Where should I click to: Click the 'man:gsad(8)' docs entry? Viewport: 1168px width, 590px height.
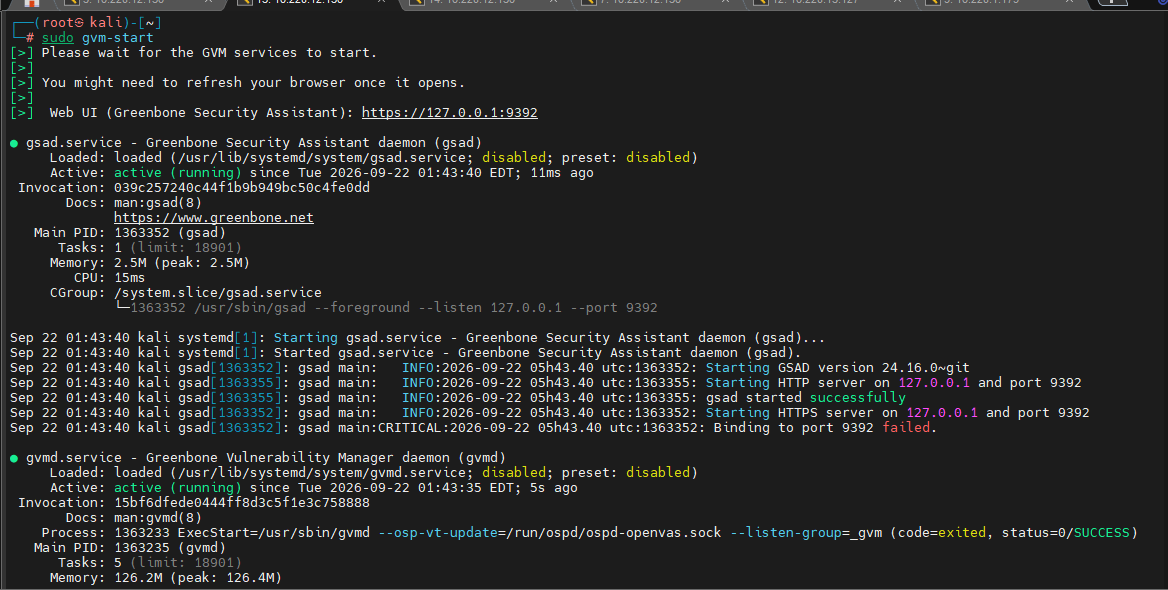coord(158,203)
